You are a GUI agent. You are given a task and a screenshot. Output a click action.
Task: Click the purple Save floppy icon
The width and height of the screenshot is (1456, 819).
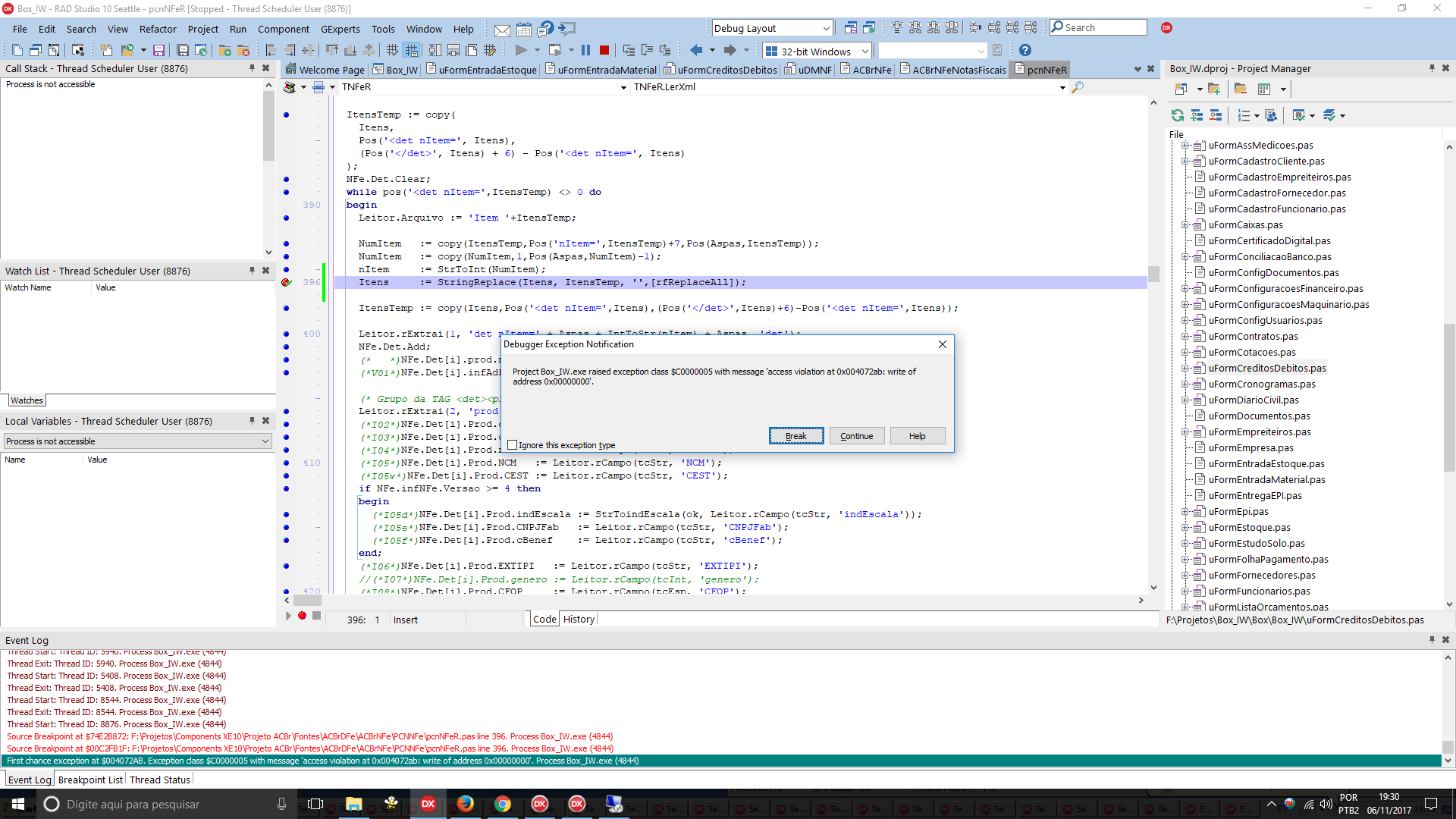158,50
